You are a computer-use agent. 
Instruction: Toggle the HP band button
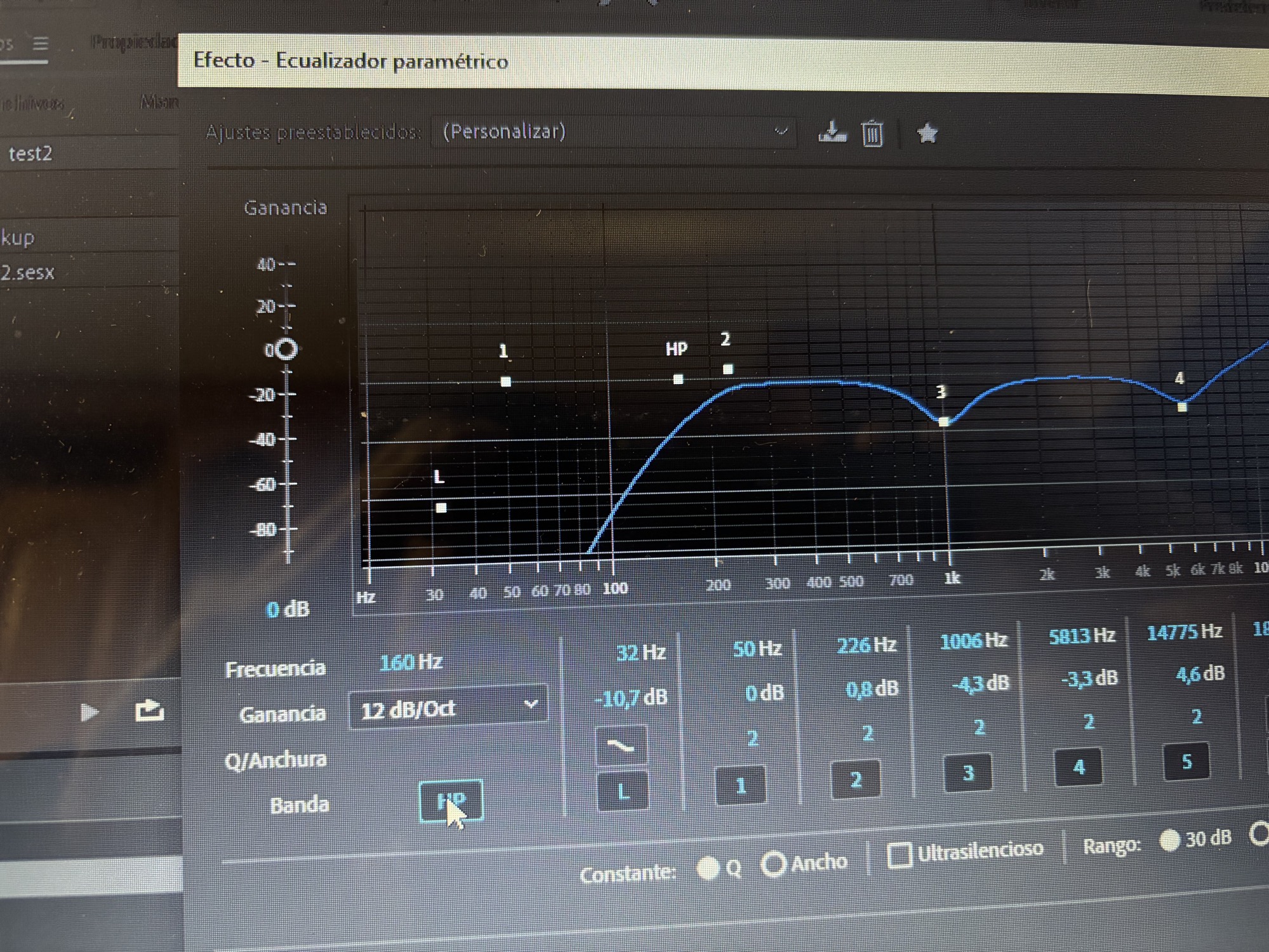pos(451,801)
